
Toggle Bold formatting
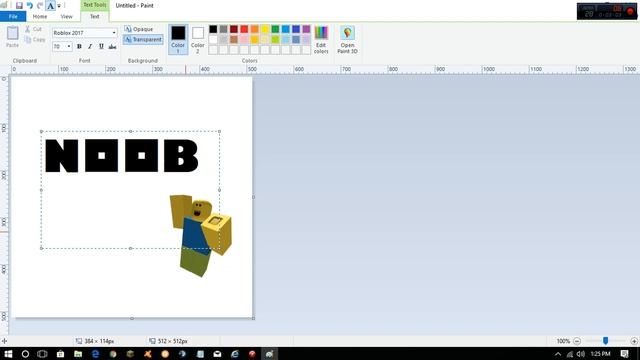[x=79, y=47]
